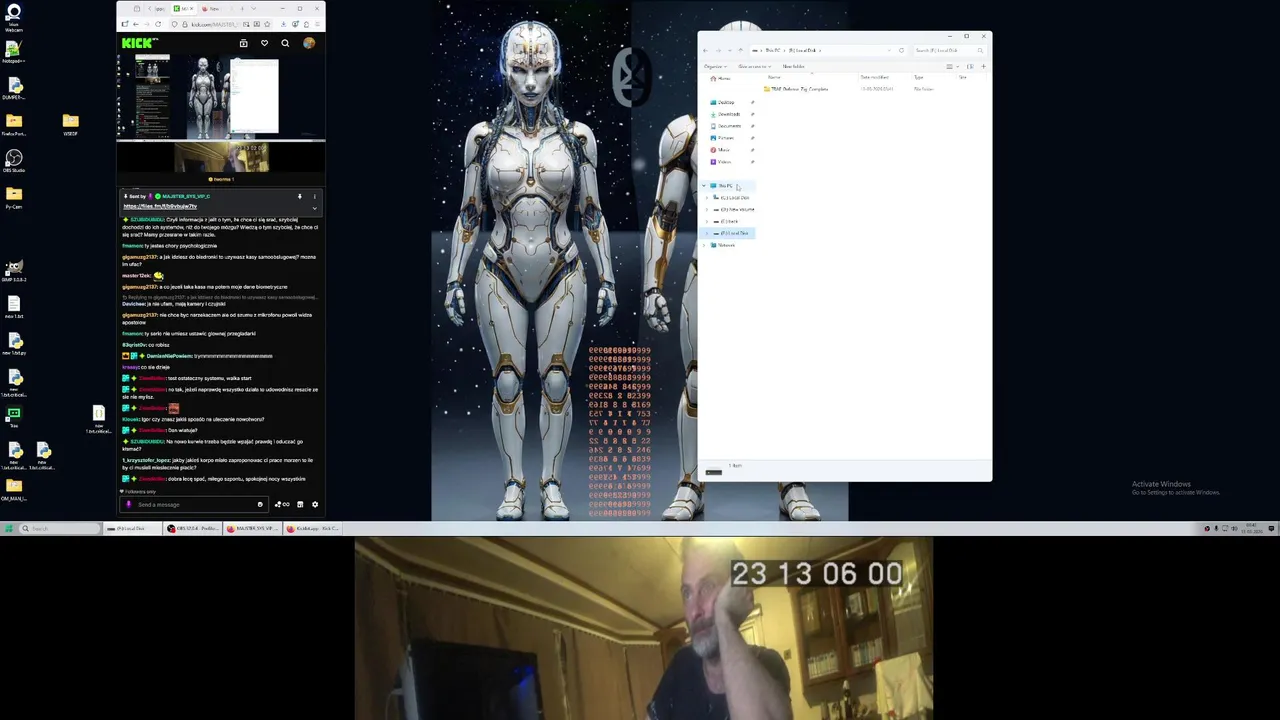The height and width of the screenshot is (720, 1280).
Task: Click in the Windows taskbar search box
Action: click(x=62, y=528)
